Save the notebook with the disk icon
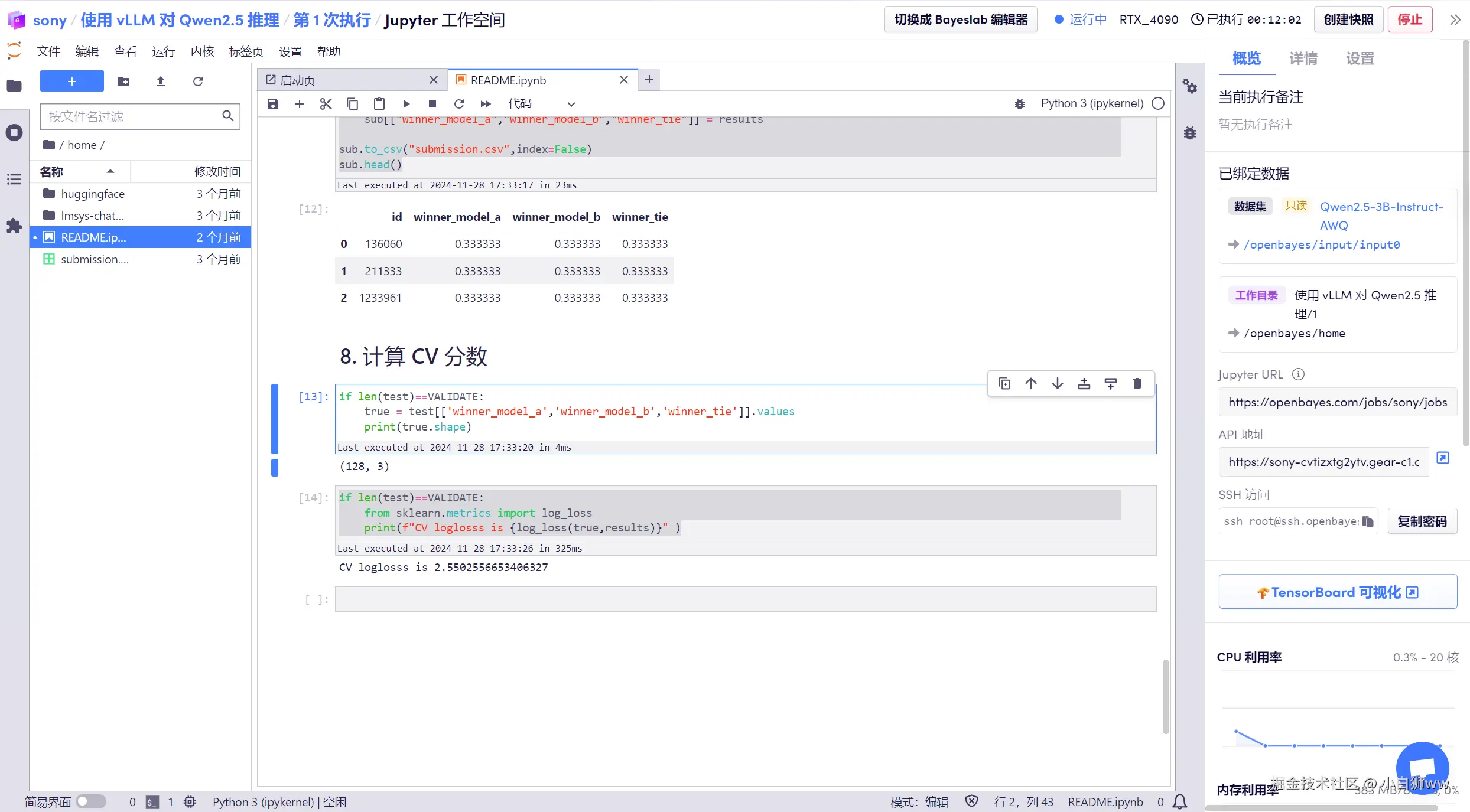1470x812 pixels. (272, 104)
